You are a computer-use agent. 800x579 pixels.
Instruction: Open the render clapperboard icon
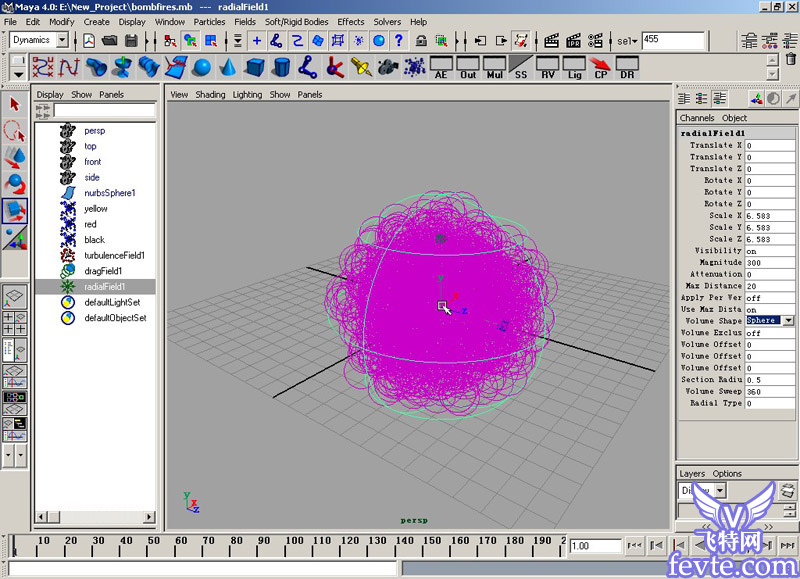pos(551,40)
